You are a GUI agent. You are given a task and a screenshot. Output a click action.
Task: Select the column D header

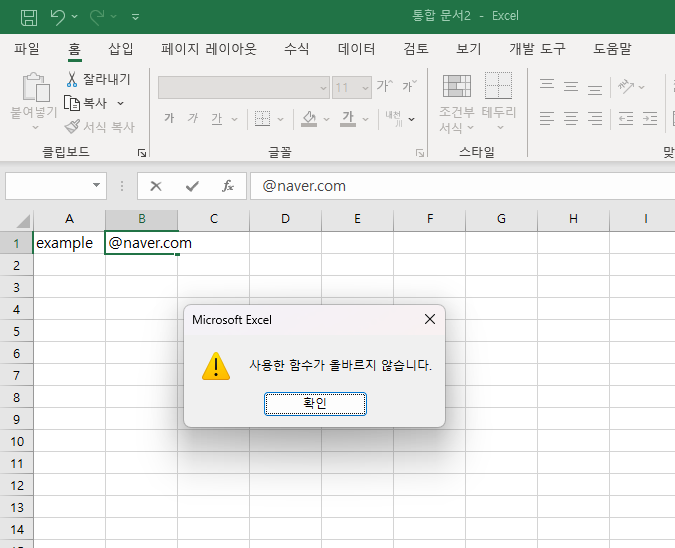(285, 219)
